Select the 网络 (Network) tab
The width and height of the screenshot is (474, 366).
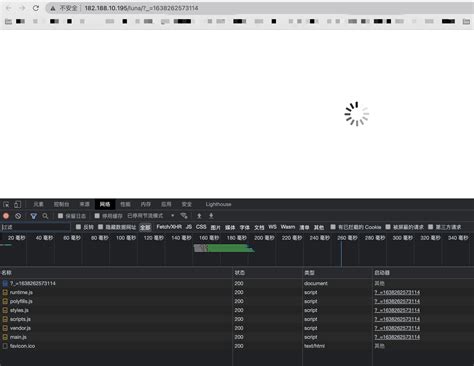coord(105,204)
